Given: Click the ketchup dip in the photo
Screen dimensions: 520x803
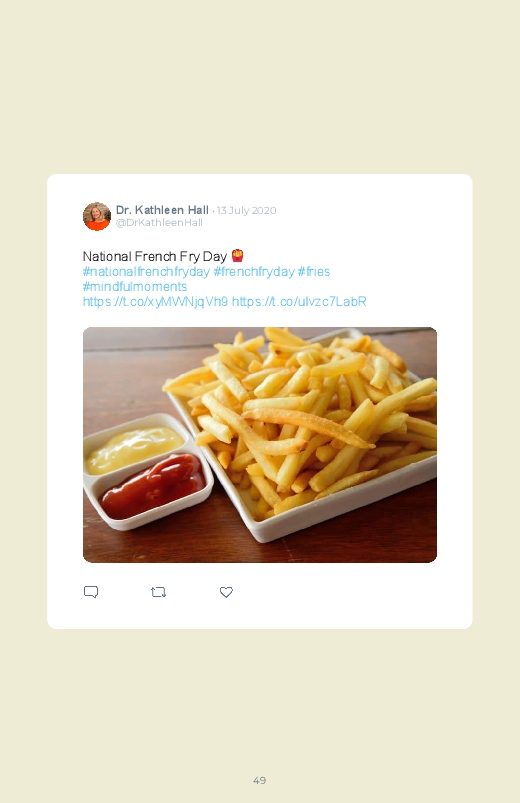Looking at the screenshot, I should click(x=153, y=485).
